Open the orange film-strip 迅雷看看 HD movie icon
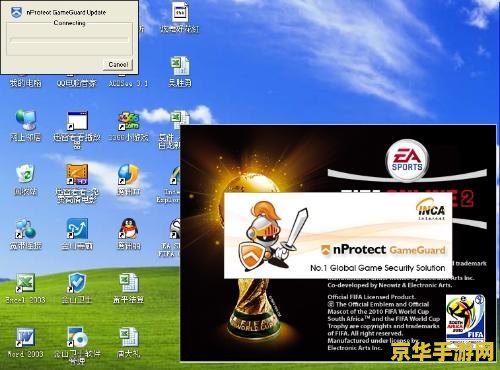This screenshot has width=500, height=370. (x=77, y=174)
